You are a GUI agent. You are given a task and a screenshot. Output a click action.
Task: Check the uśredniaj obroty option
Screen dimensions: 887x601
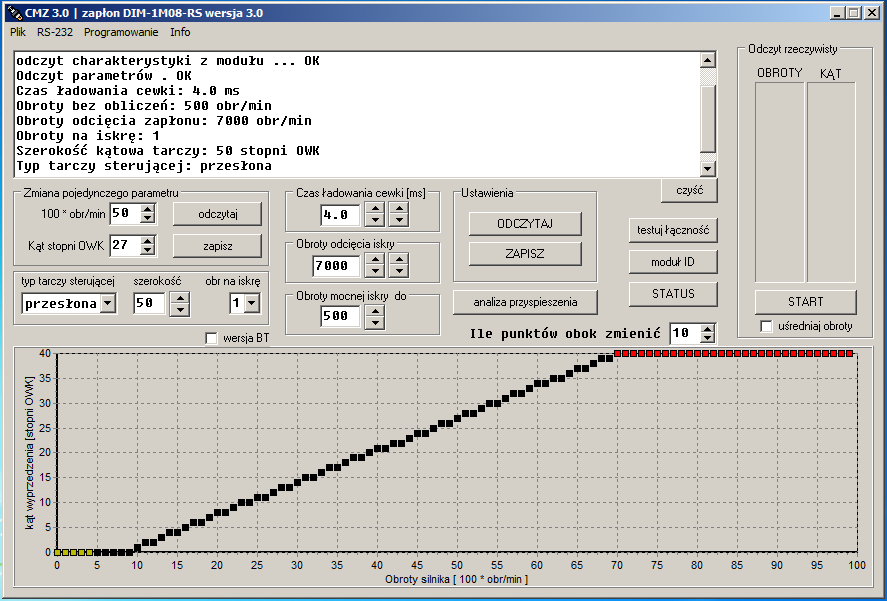pyautogui.click(x=766, y=326)
